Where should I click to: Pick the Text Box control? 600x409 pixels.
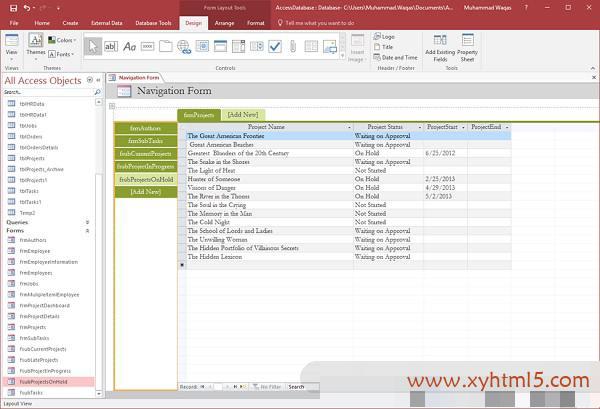coord(111,46)
